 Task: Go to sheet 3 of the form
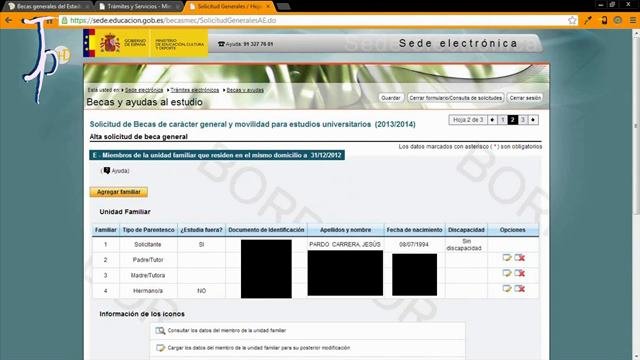pos(523,120)
